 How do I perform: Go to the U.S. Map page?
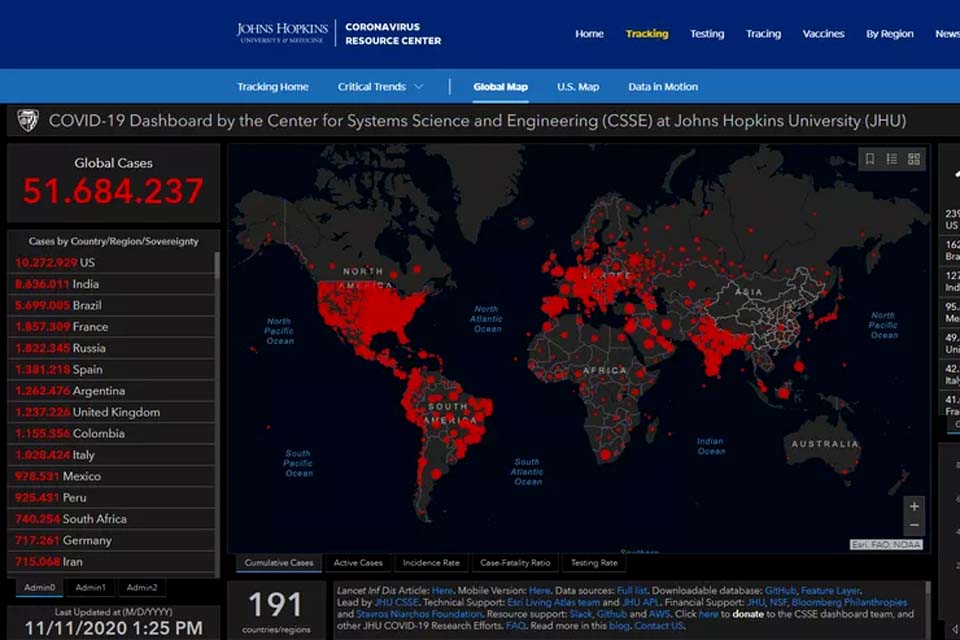click(578, 87)
